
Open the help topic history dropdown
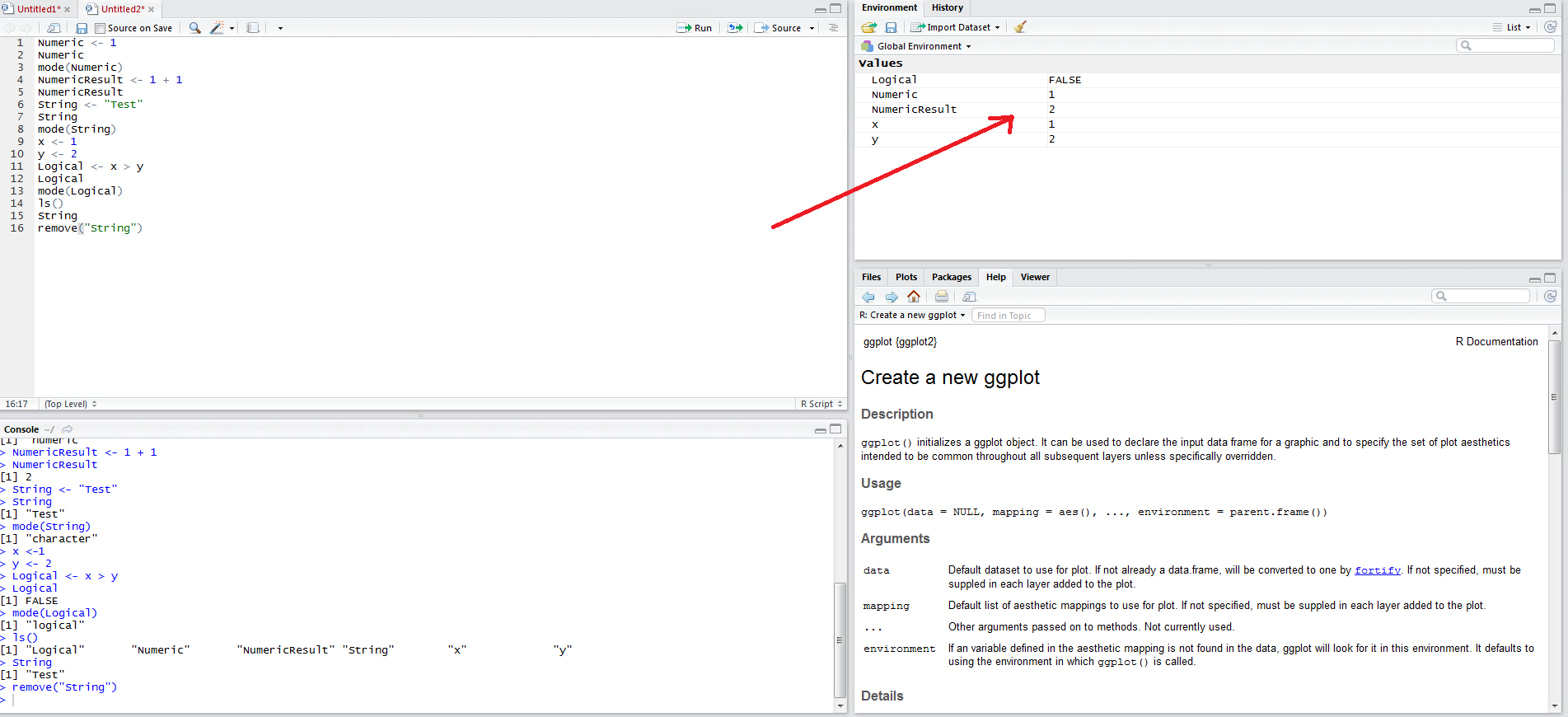pos(912,315)
